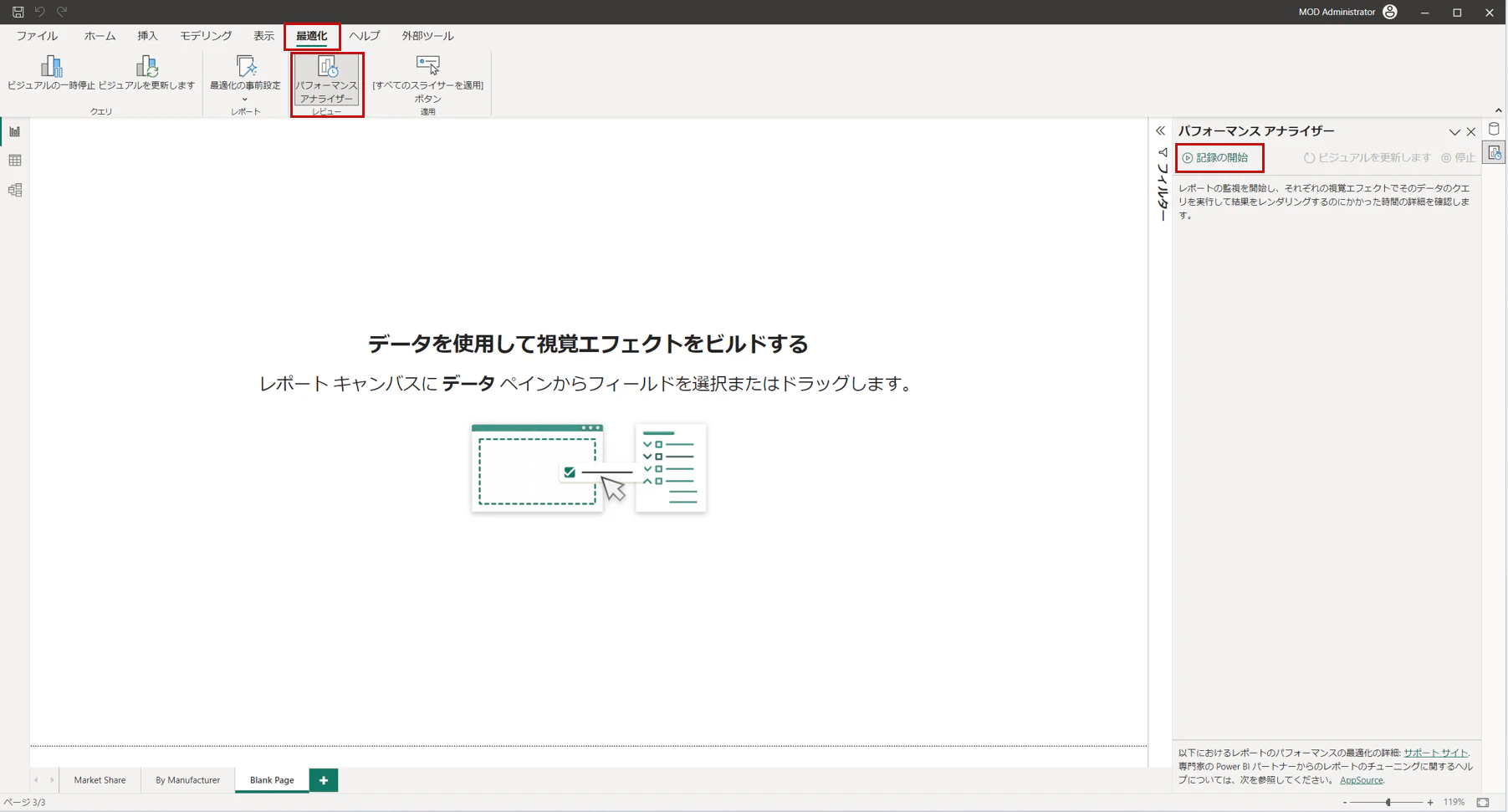Switch to Report view in left sidebar
Screen dimensions: 1508x812
pos(15,131)
